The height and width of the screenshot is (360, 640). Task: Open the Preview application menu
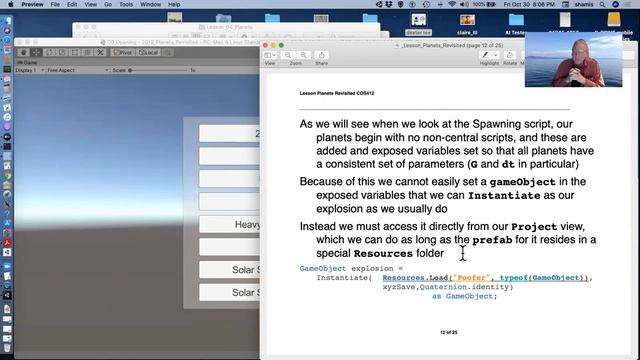[x=32, y=4]
